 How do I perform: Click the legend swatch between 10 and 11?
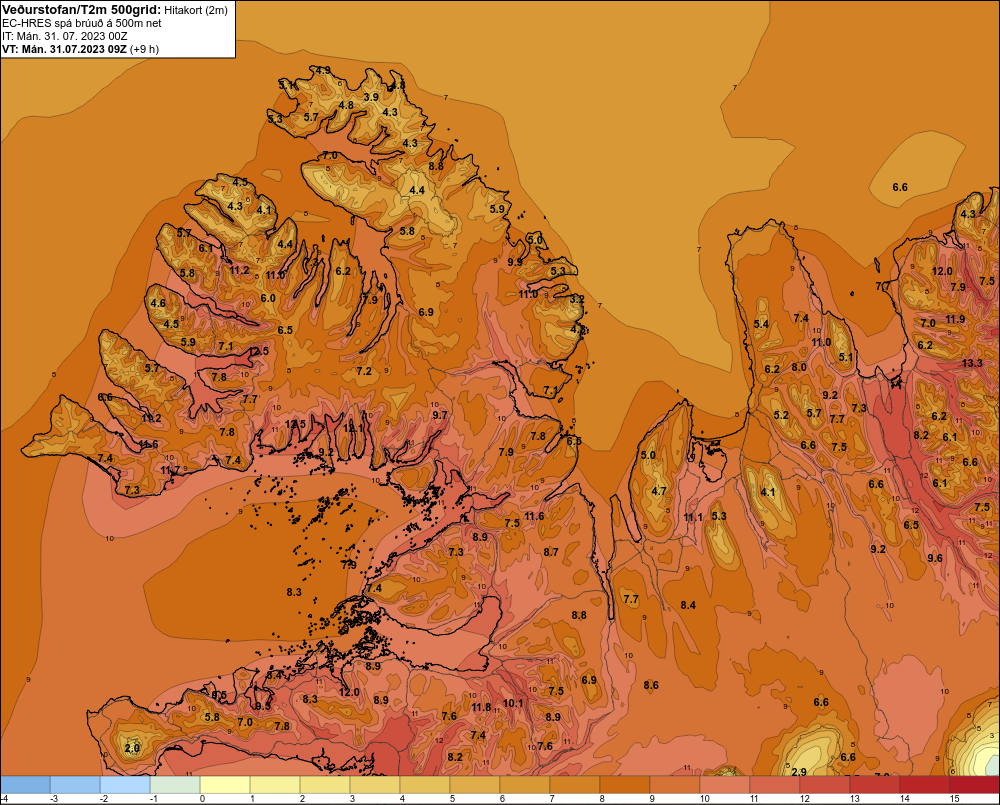tap(724, 785)
